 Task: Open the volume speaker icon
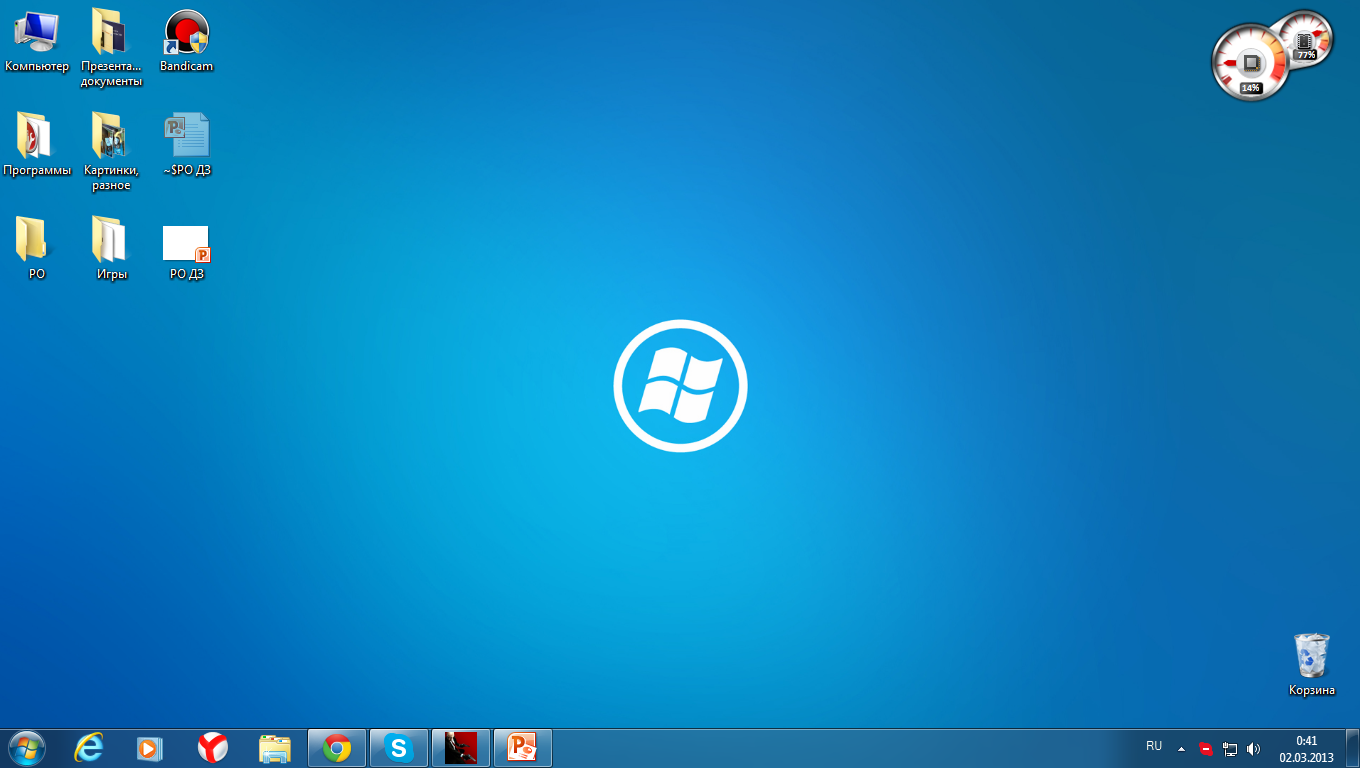[x=1254, y=748]
